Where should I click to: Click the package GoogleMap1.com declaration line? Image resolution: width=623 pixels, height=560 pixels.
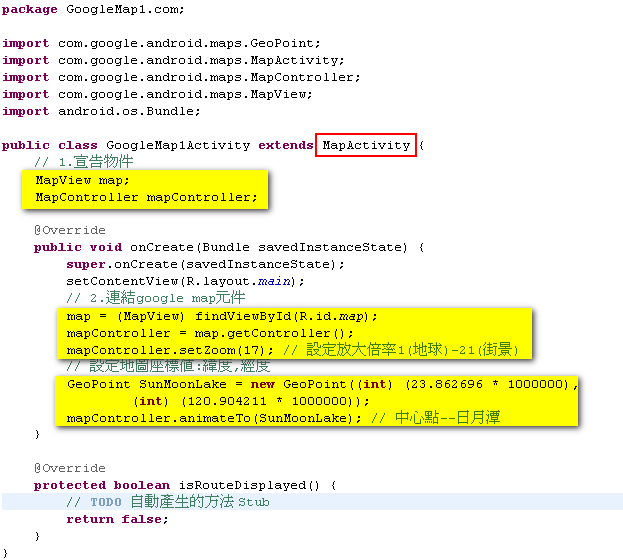point(93,9)
